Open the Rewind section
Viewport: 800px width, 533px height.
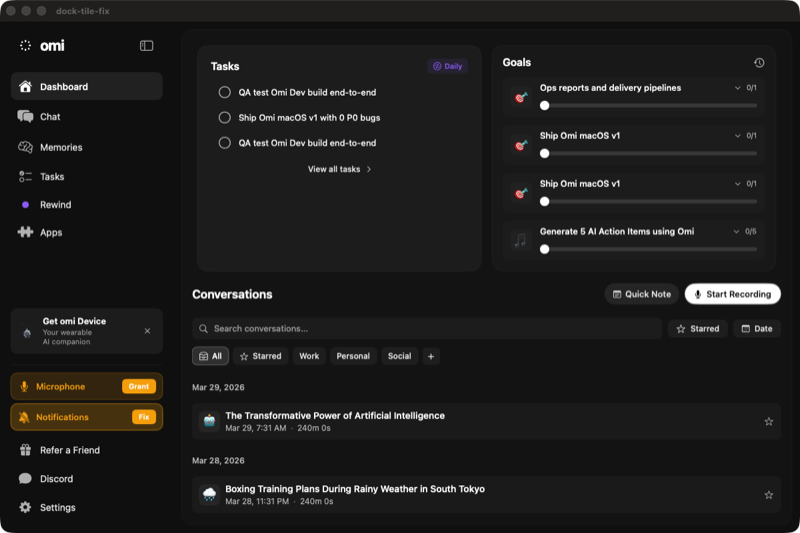pyautogui.click(x=87, y=205)
